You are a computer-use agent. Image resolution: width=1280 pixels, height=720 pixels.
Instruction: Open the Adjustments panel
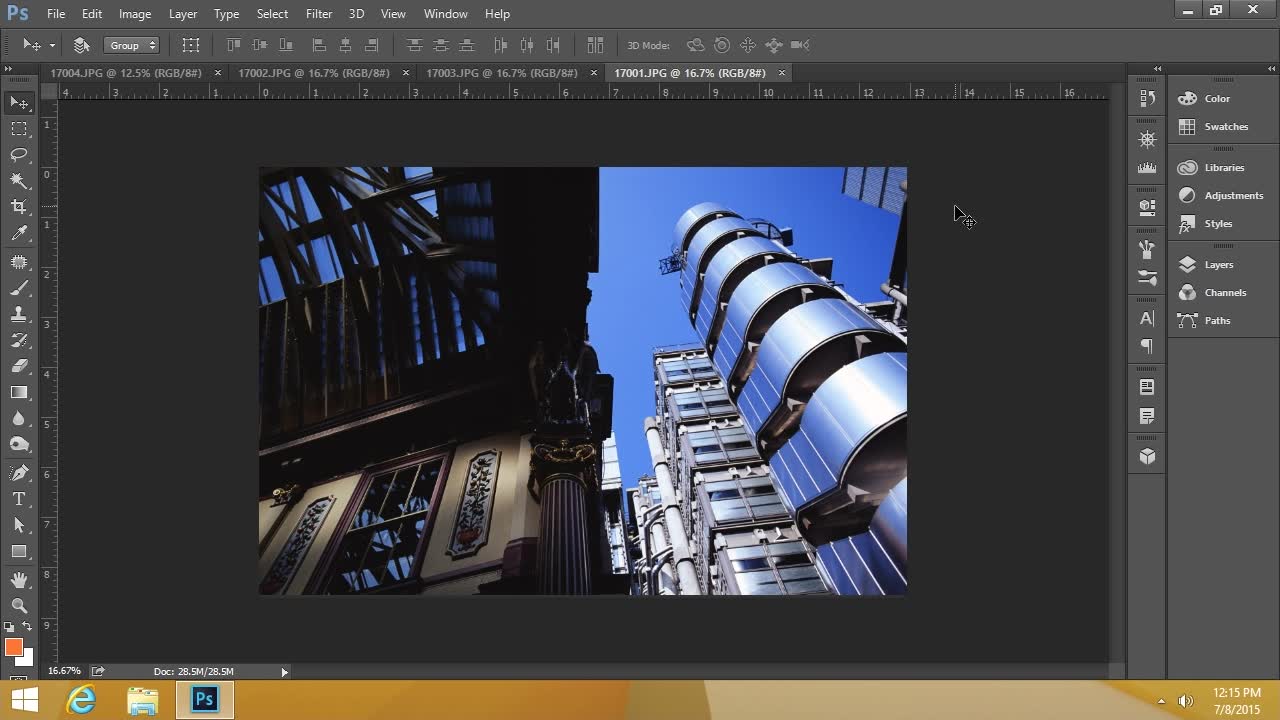tap(1233, 196)
